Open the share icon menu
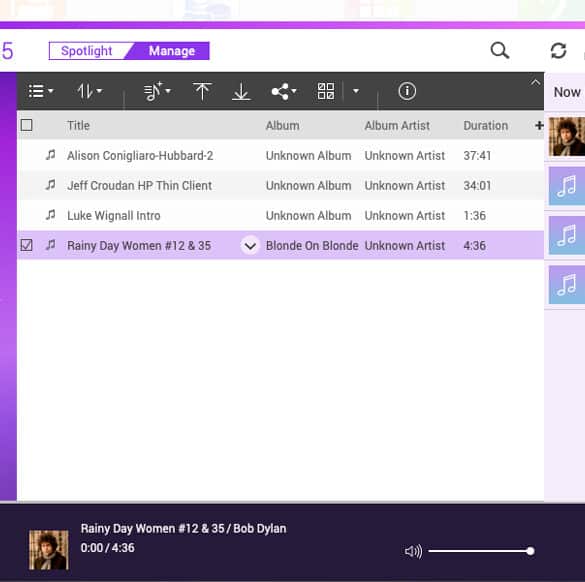 pos(284,91)
